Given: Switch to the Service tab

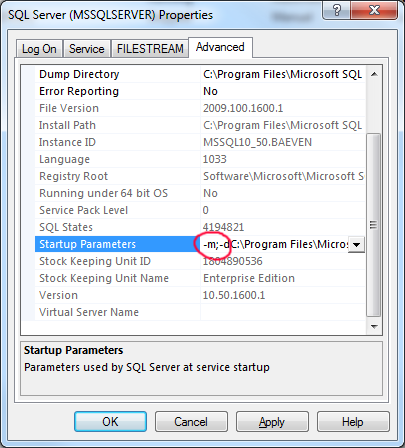Looking at the screenshot, I should [x=87, y=49].
